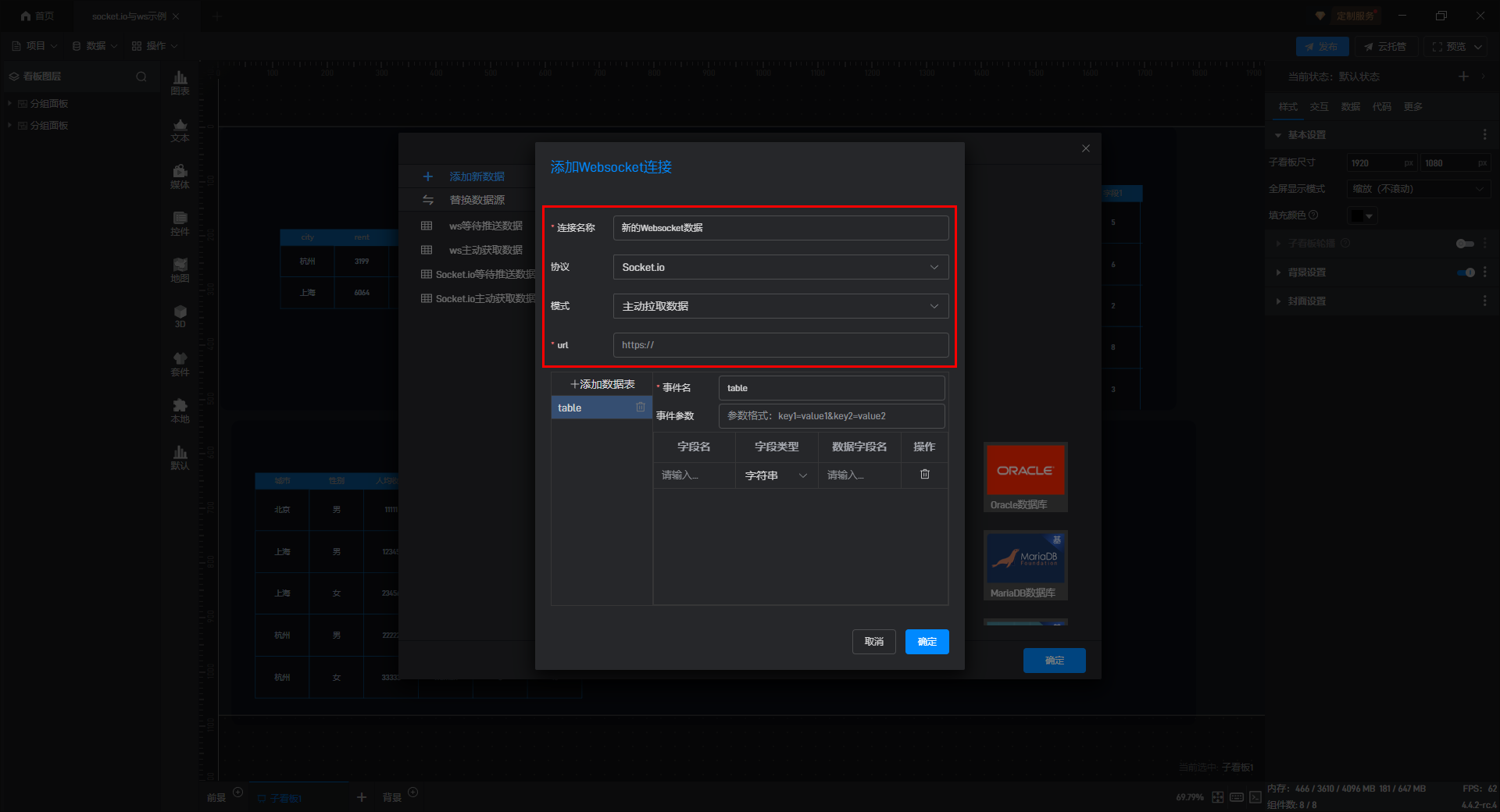Delete the 'table' data table entry

coord(641,408)
